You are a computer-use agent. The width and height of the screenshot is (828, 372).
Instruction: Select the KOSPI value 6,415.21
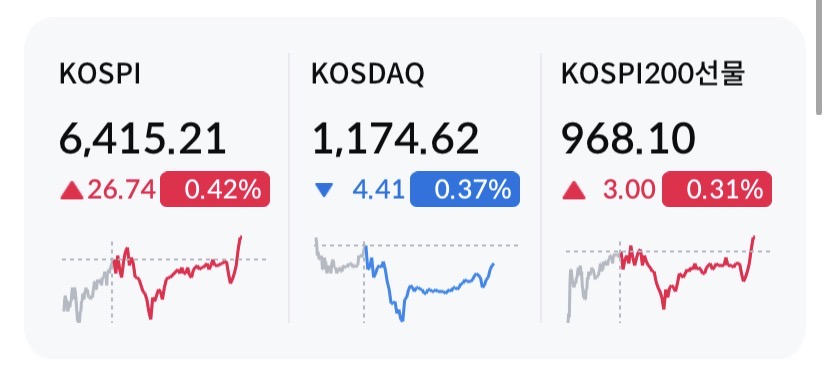click(143, 140)
